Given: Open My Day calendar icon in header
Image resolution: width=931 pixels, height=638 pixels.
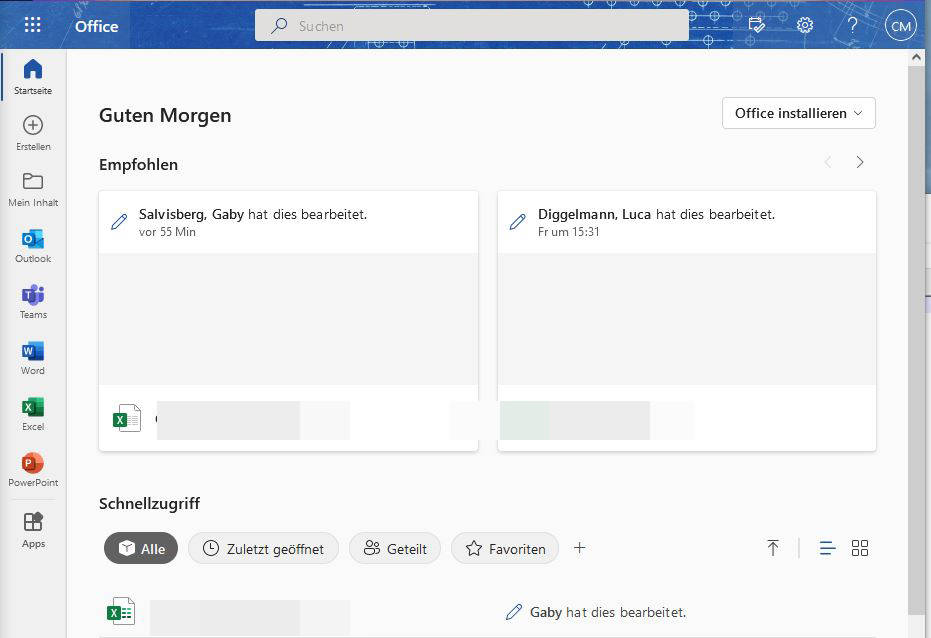Looking at the screenshot, I should point(756,25).
